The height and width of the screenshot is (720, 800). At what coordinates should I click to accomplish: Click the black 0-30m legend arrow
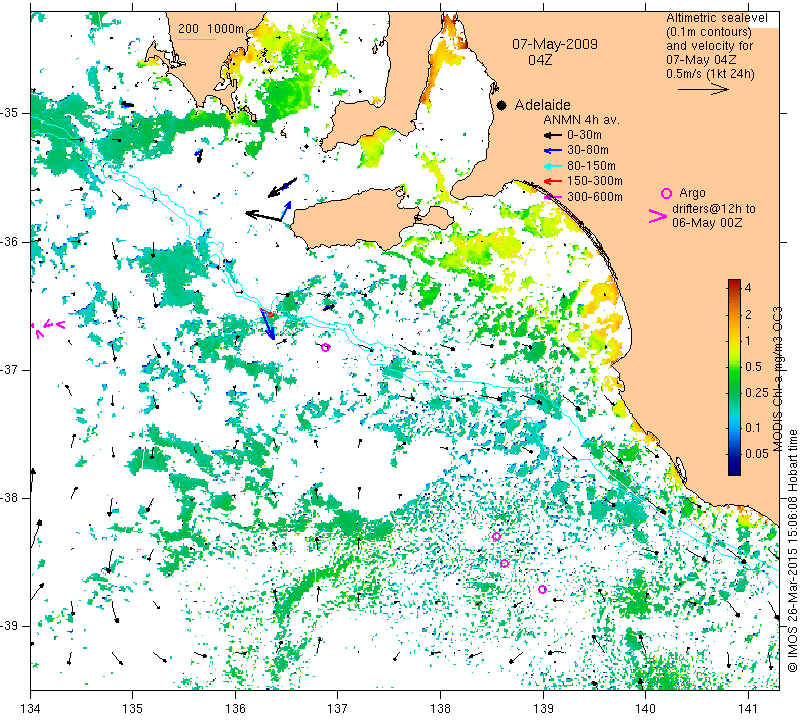point(553,135)
